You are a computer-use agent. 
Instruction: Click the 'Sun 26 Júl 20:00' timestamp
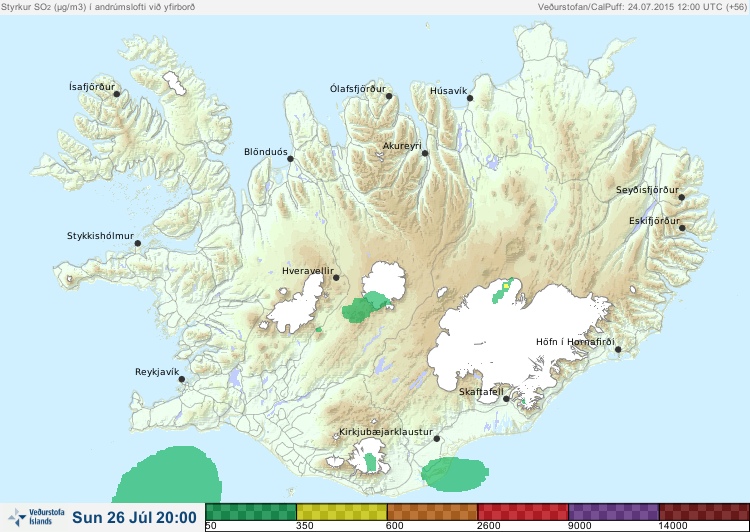click(134, 518)
